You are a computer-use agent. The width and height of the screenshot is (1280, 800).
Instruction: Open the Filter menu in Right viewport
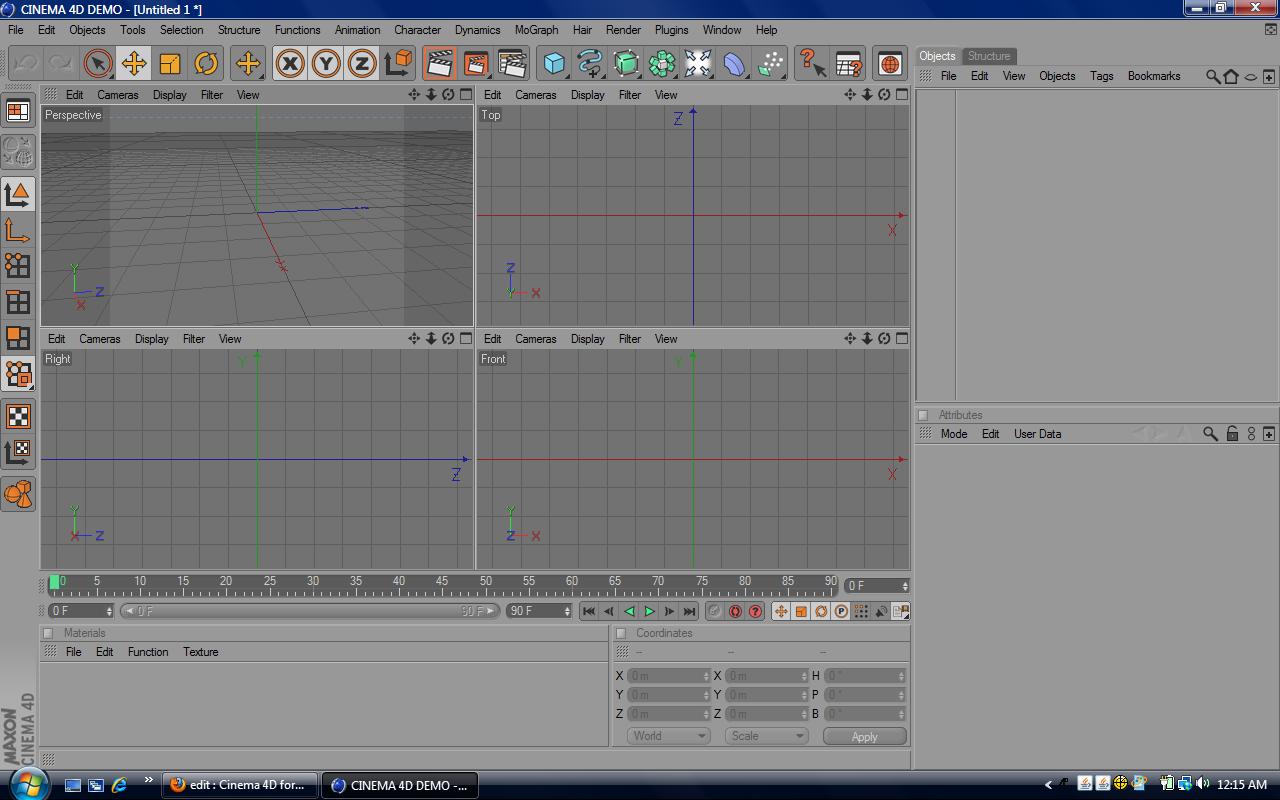(x=193, y=339)
